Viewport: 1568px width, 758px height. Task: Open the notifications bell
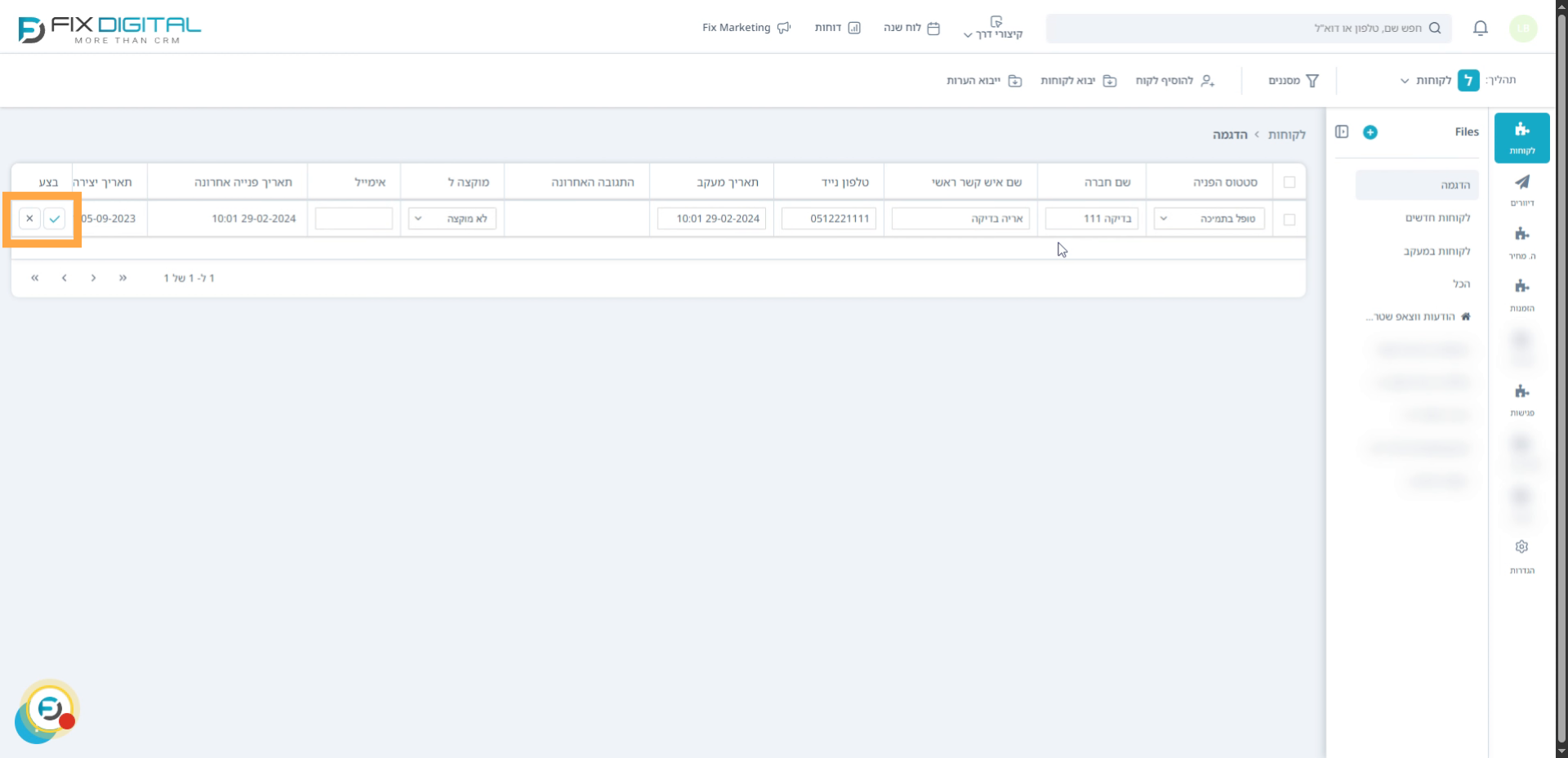[x=1480, y=29]
